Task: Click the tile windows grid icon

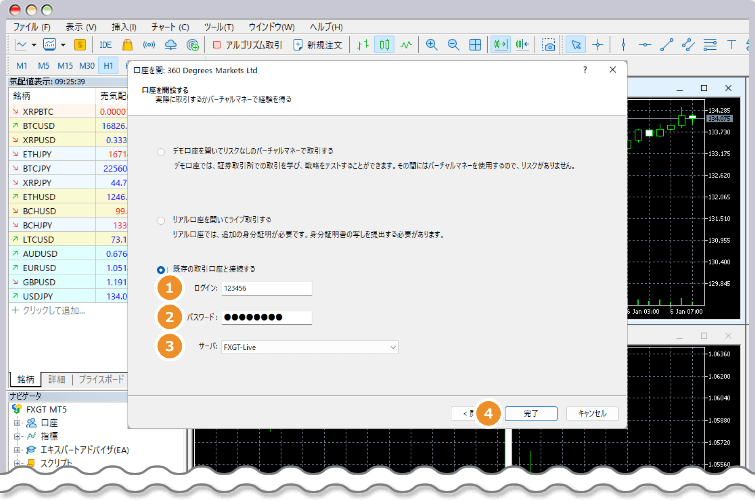Action: 475,45
